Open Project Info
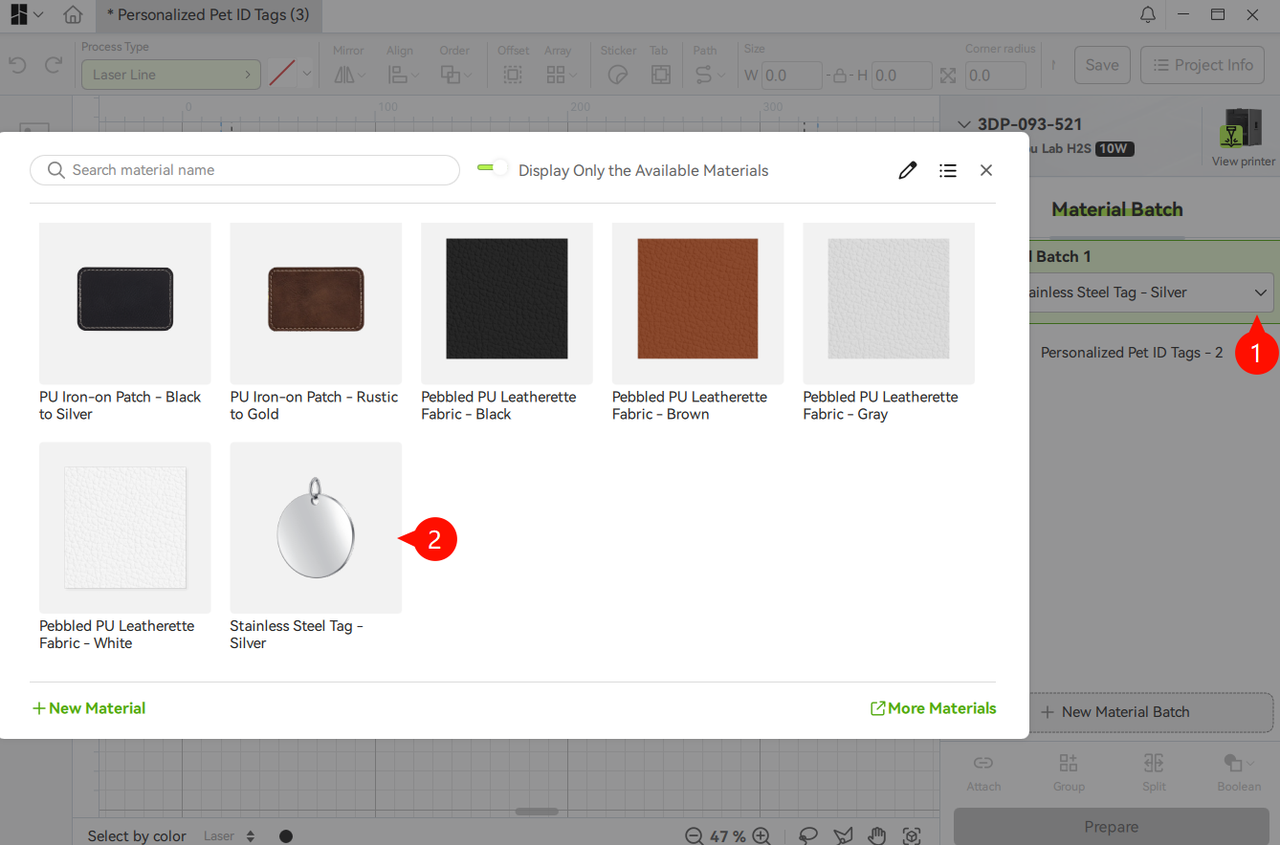The image size is (1280, 845). pyautogui.click(x=1203, y=65)
